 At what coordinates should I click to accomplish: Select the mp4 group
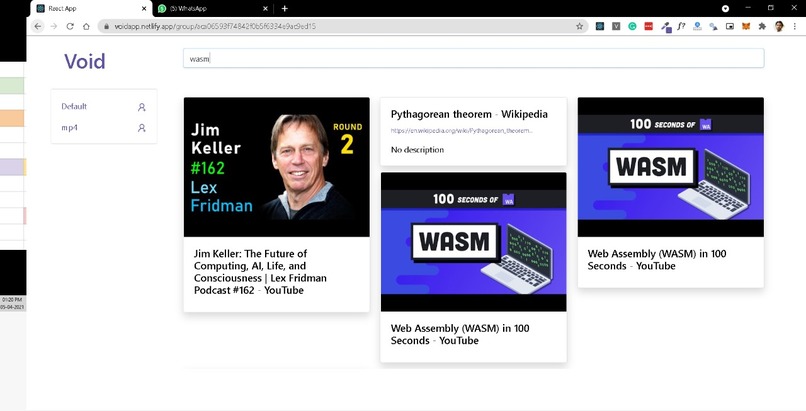[x=69, y=127]
